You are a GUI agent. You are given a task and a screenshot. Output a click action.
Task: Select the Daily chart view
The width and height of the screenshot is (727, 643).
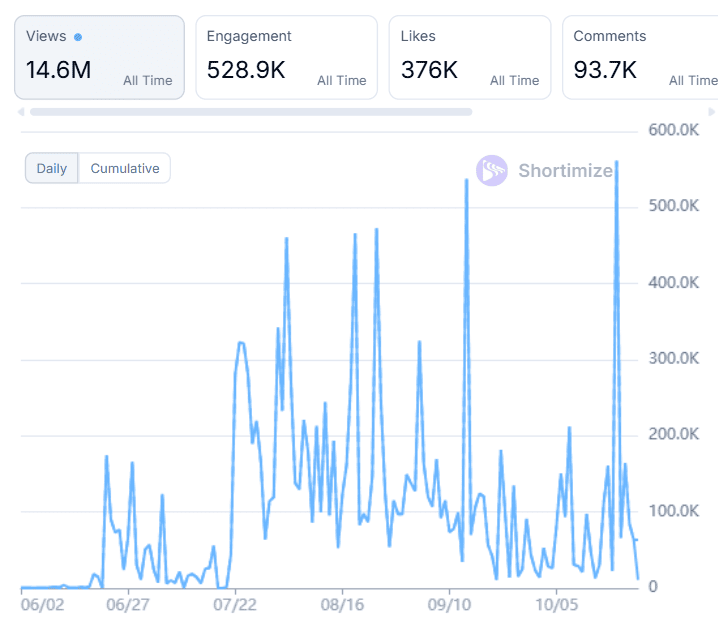[x=51, y=168]
